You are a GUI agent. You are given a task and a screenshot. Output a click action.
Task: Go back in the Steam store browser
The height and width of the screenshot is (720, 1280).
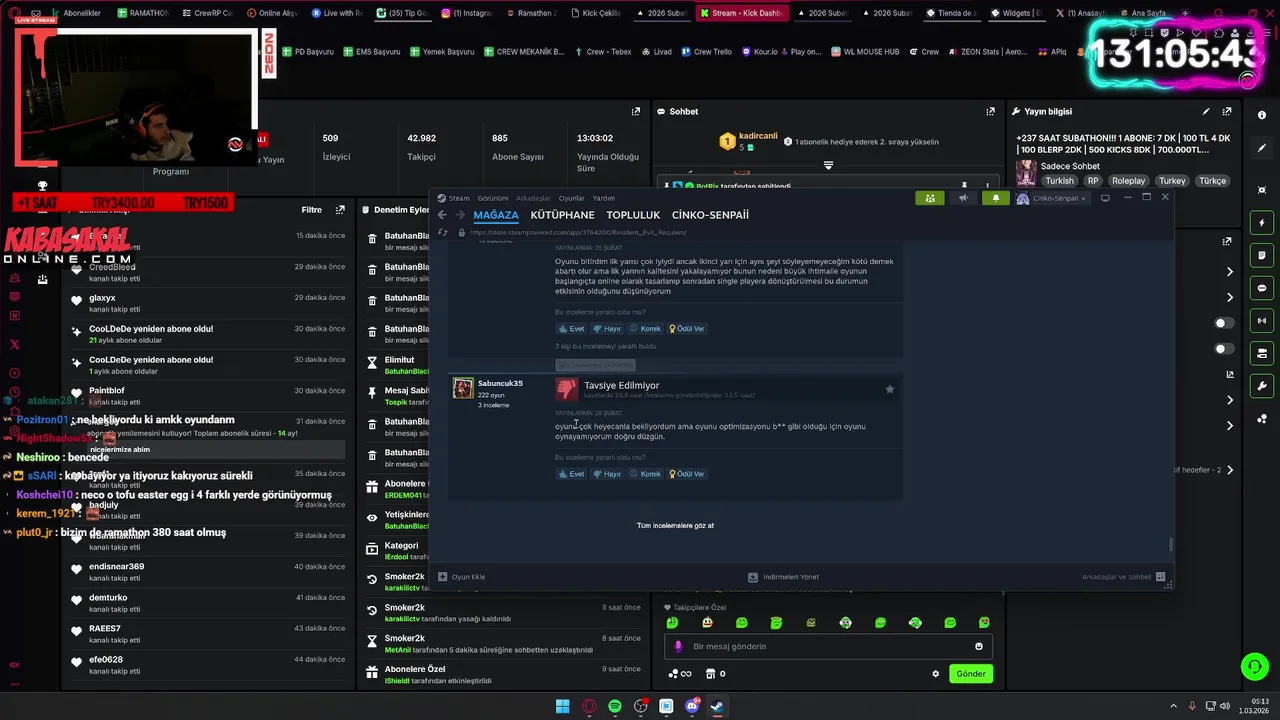coord(442,215)
